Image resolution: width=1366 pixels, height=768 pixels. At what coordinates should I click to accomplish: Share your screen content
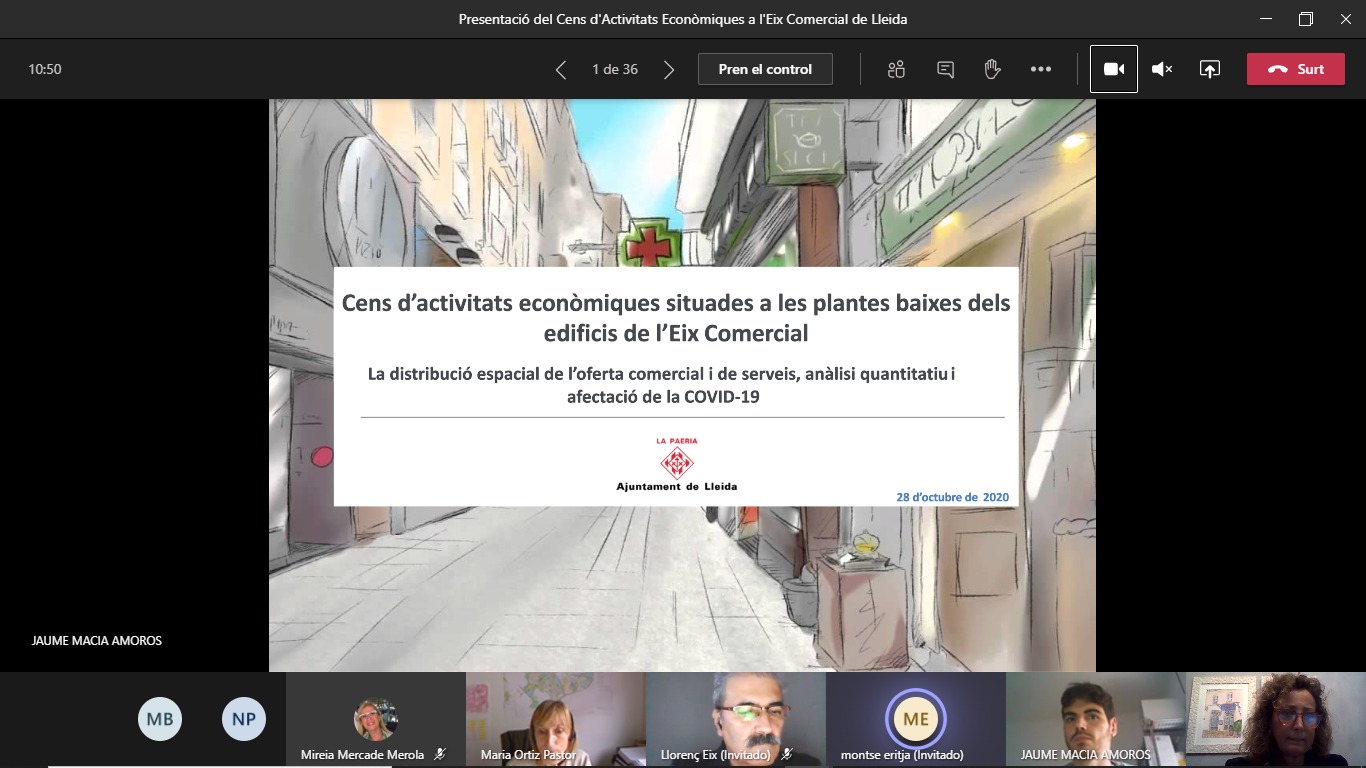pyautogui.click(x=1210, y=70)
